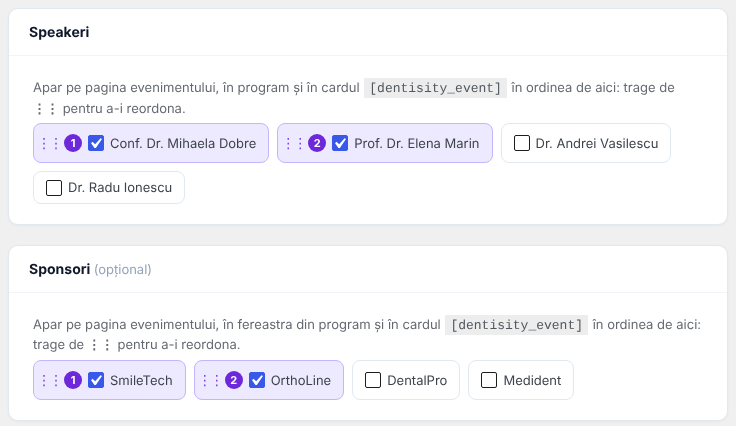Uncheck Prof. Dr. Elena Marin speaker
This screenshot has width=736, height=426.
pyautogui.click(x=340, y=143)
